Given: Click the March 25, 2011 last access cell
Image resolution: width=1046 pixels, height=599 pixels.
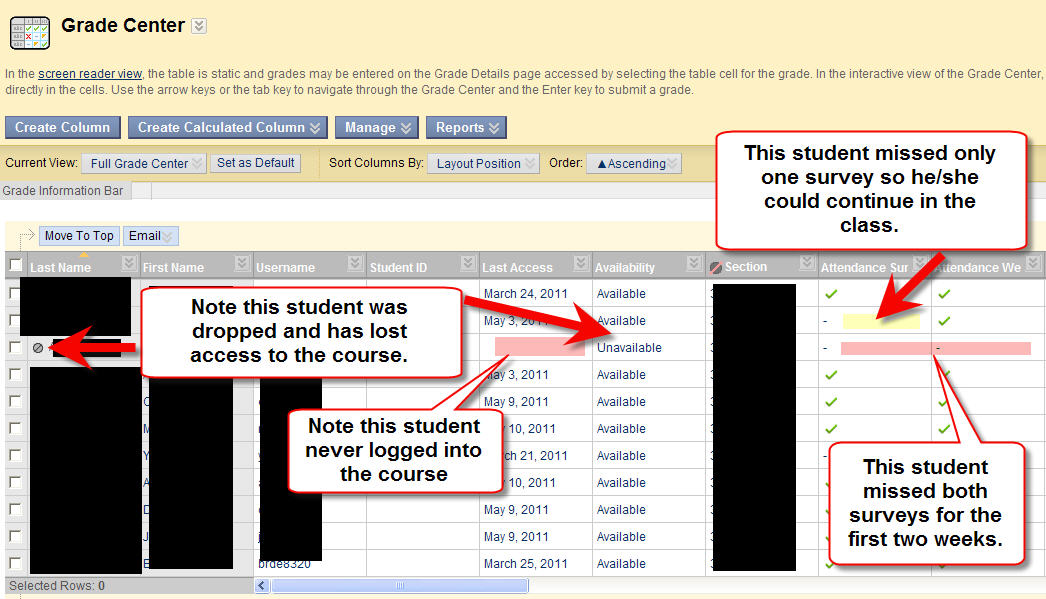Looking at the screenshot, I should click(526, 564).
